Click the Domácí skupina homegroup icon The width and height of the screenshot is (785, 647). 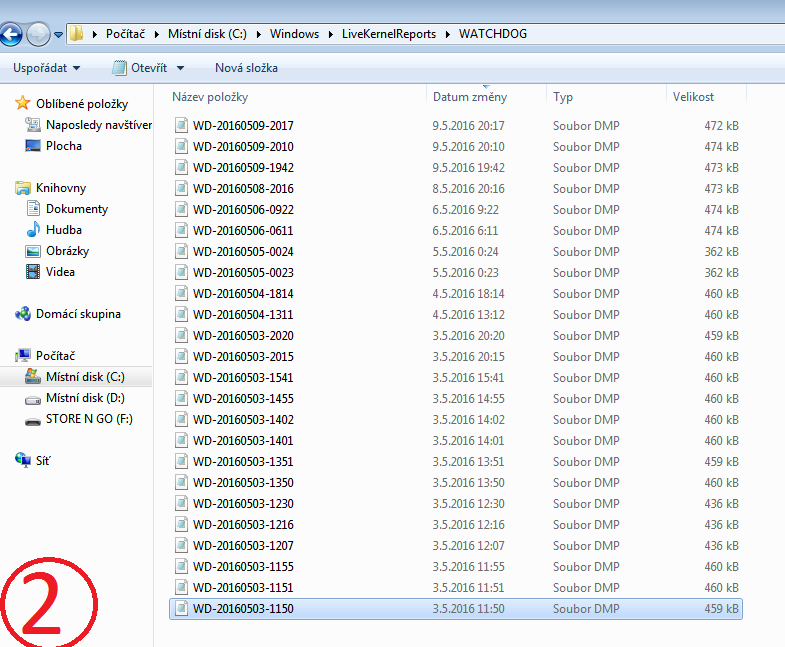pyautogui.click(x=23, y=314)
